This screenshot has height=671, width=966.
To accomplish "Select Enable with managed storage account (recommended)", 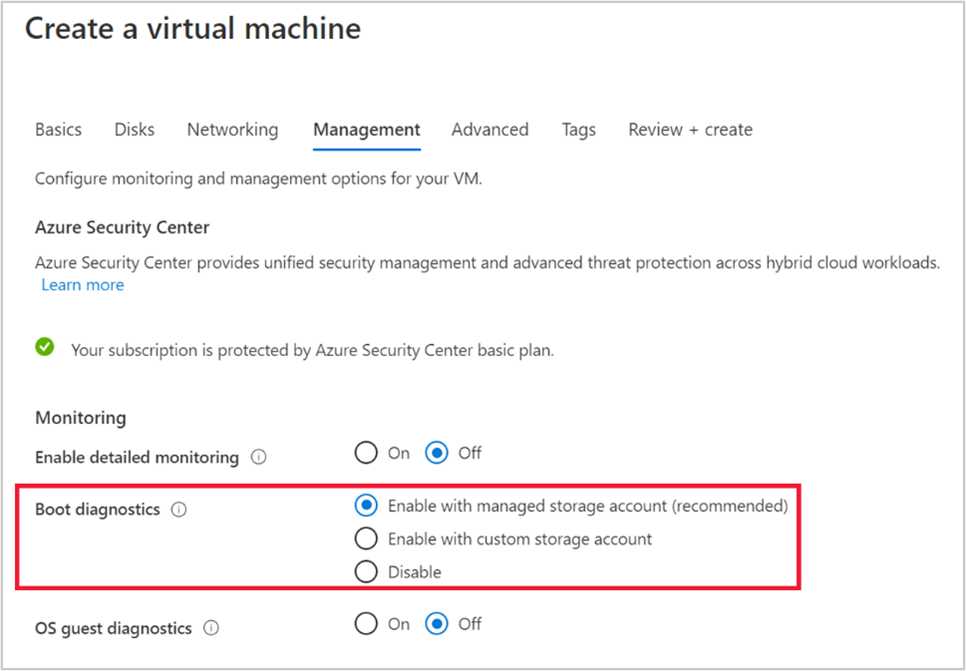I will tap(366, 505).
